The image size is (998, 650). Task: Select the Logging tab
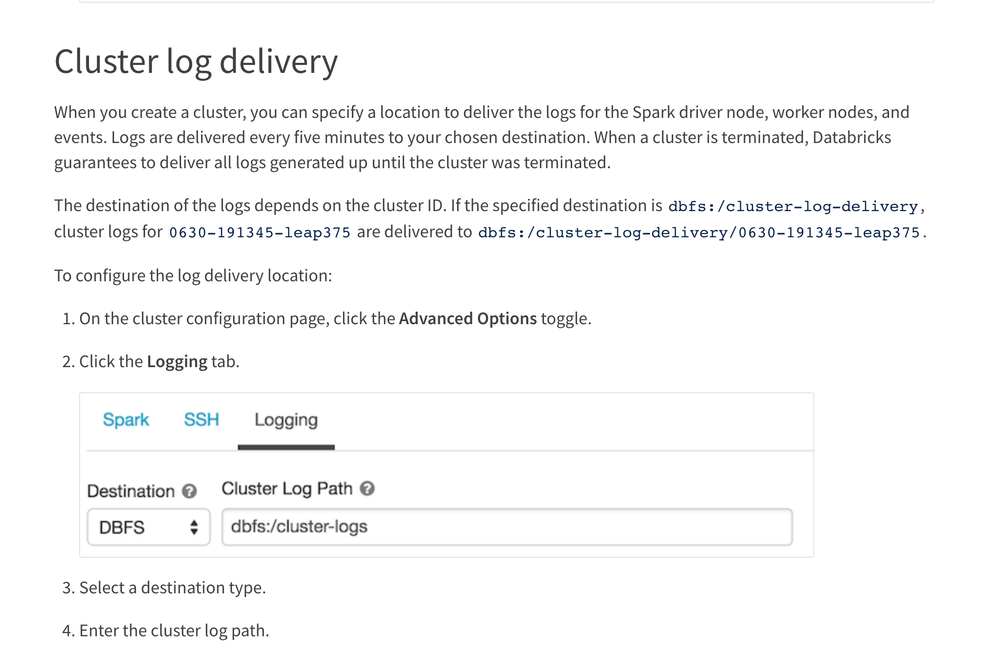pos(286,420)
